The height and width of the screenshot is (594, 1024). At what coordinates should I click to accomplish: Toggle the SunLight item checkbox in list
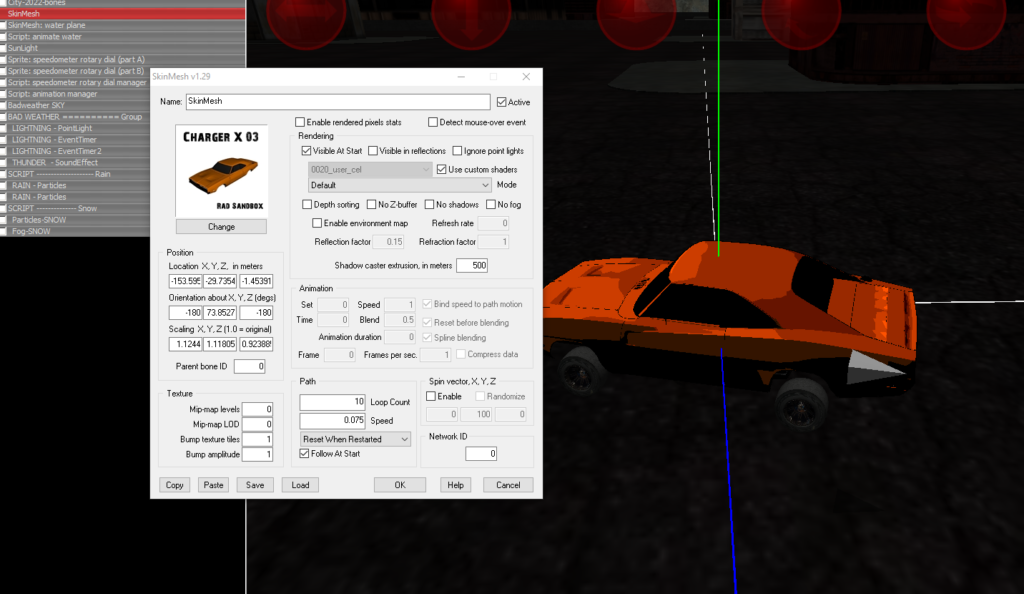[4, 47]
